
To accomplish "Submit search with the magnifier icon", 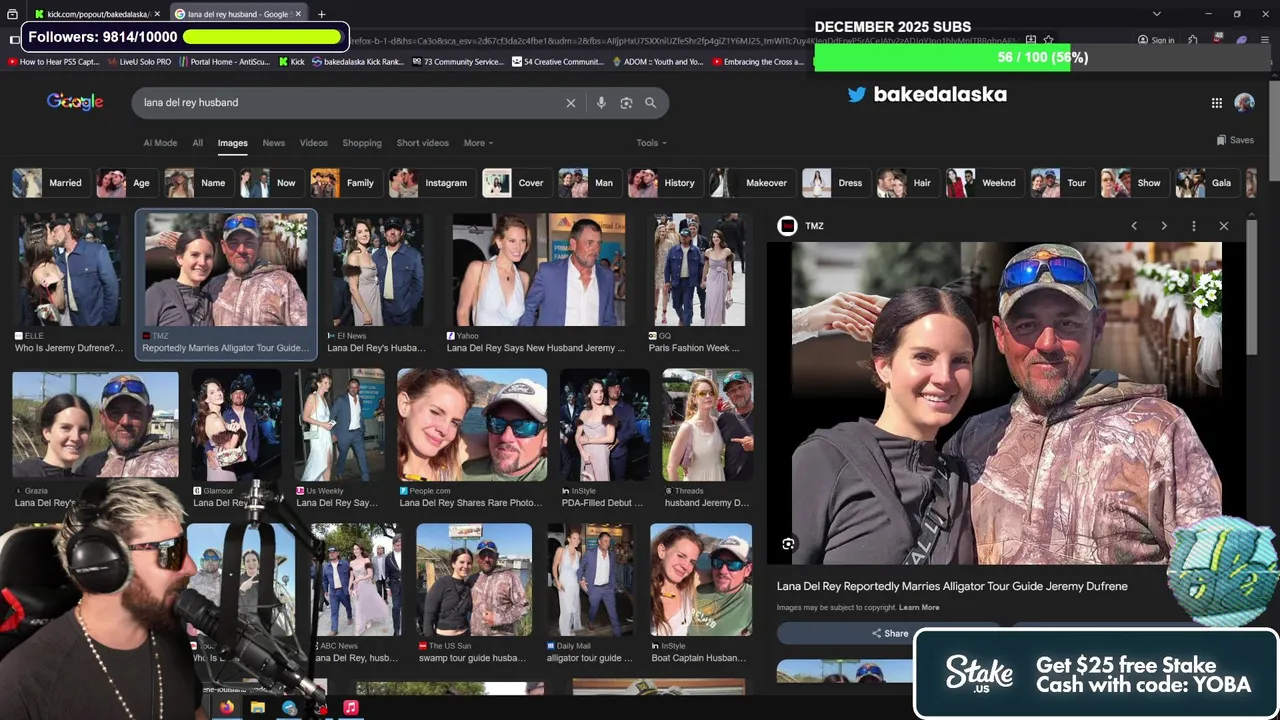I will [x=650, y=103].
